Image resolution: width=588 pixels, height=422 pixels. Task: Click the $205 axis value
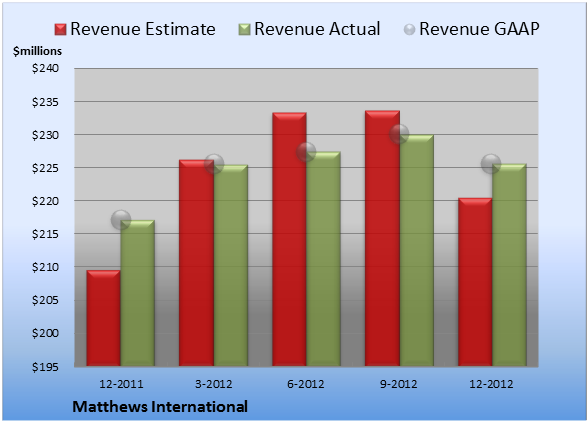click(45, 300)
